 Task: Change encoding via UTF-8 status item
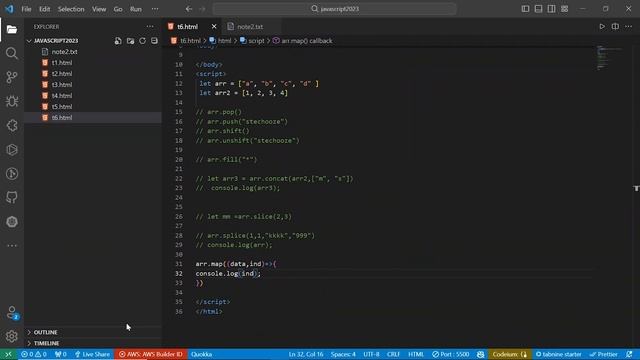(x=371, y=354)
